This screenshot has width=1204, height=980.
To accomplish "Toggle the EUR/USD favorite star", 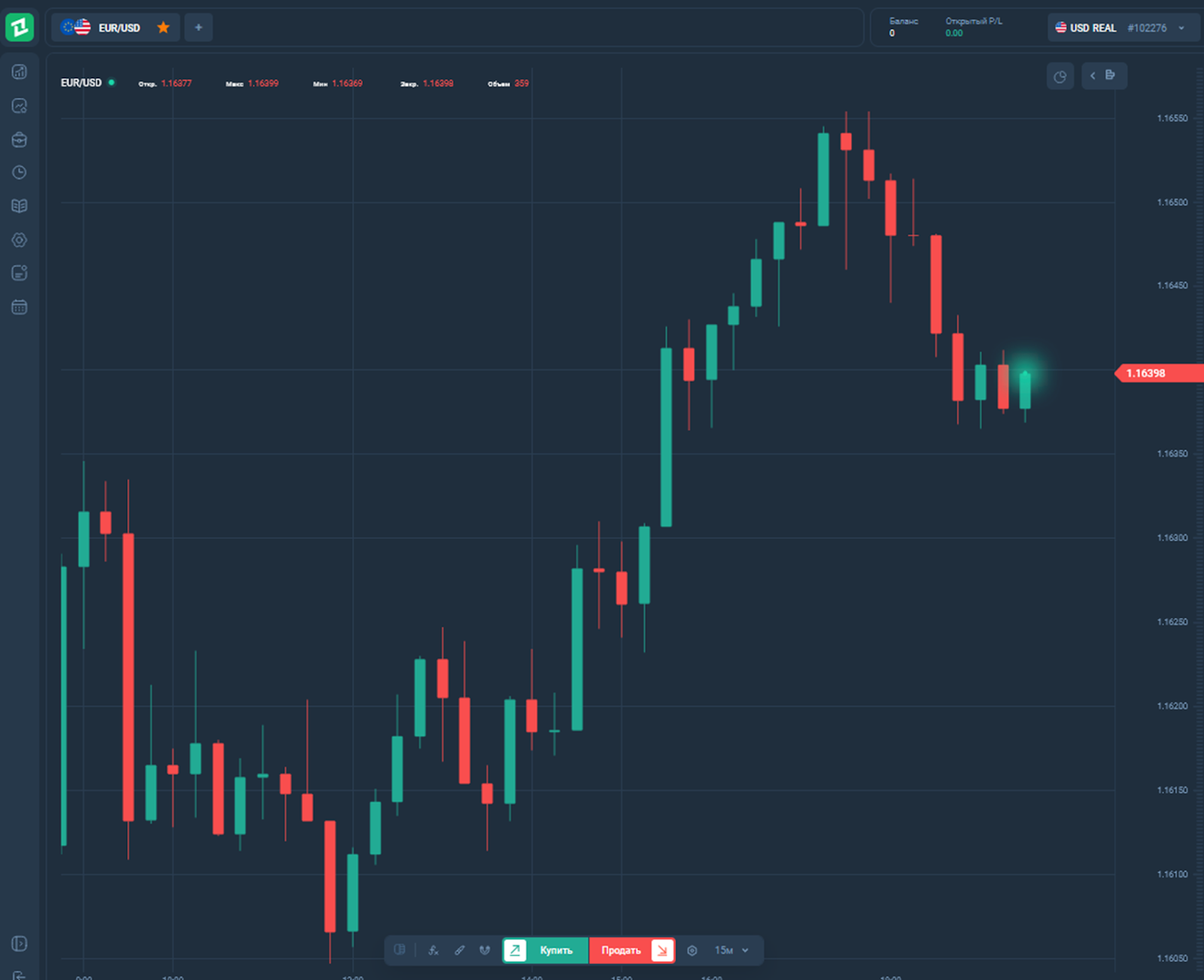I will click(163, 28).
